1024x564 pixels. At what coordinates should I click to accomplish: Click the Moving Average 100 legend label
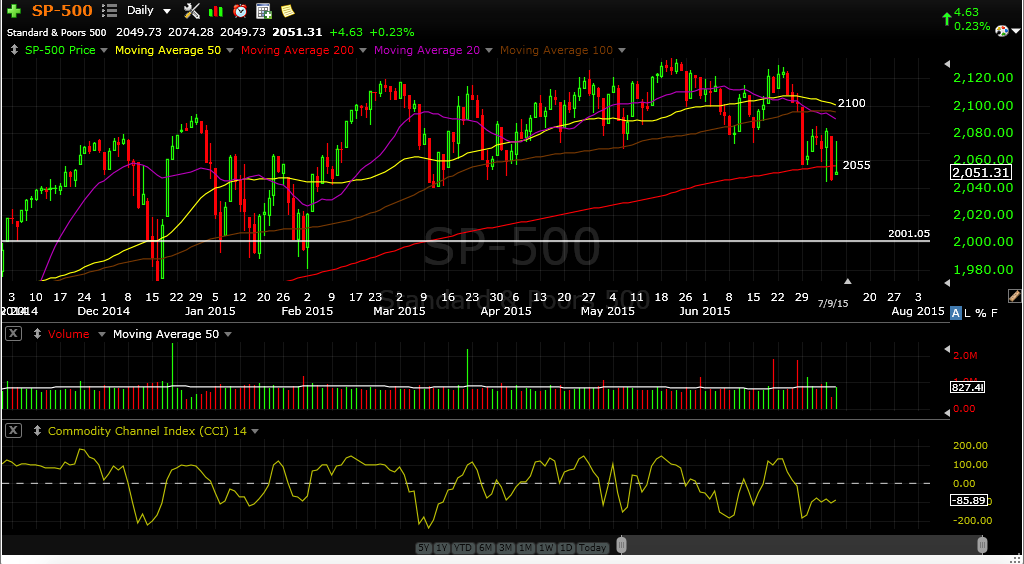556,50
